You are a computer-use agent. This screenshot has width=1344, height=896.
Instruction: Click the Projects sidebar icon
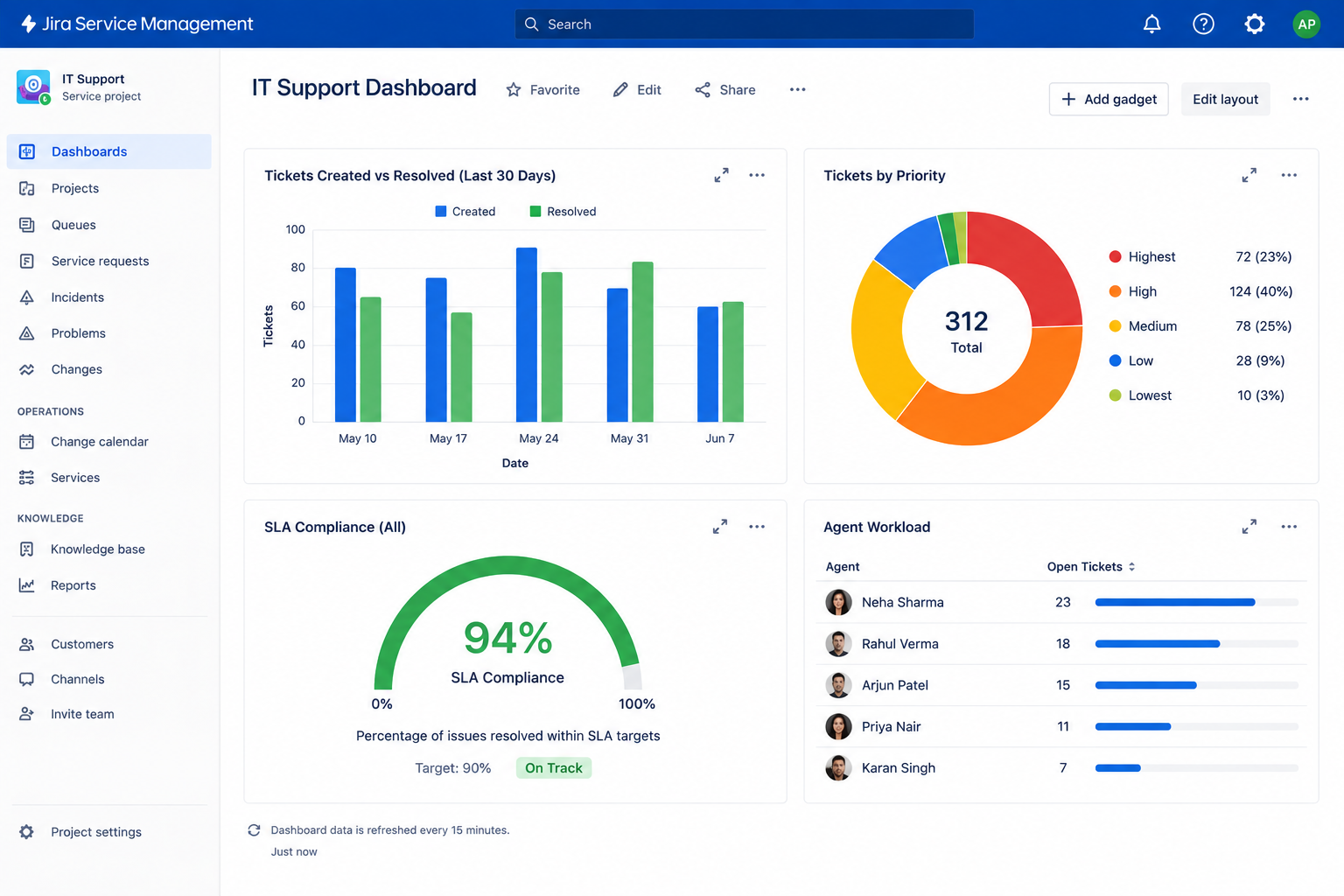pyautogui.click(x=27, y=188)
